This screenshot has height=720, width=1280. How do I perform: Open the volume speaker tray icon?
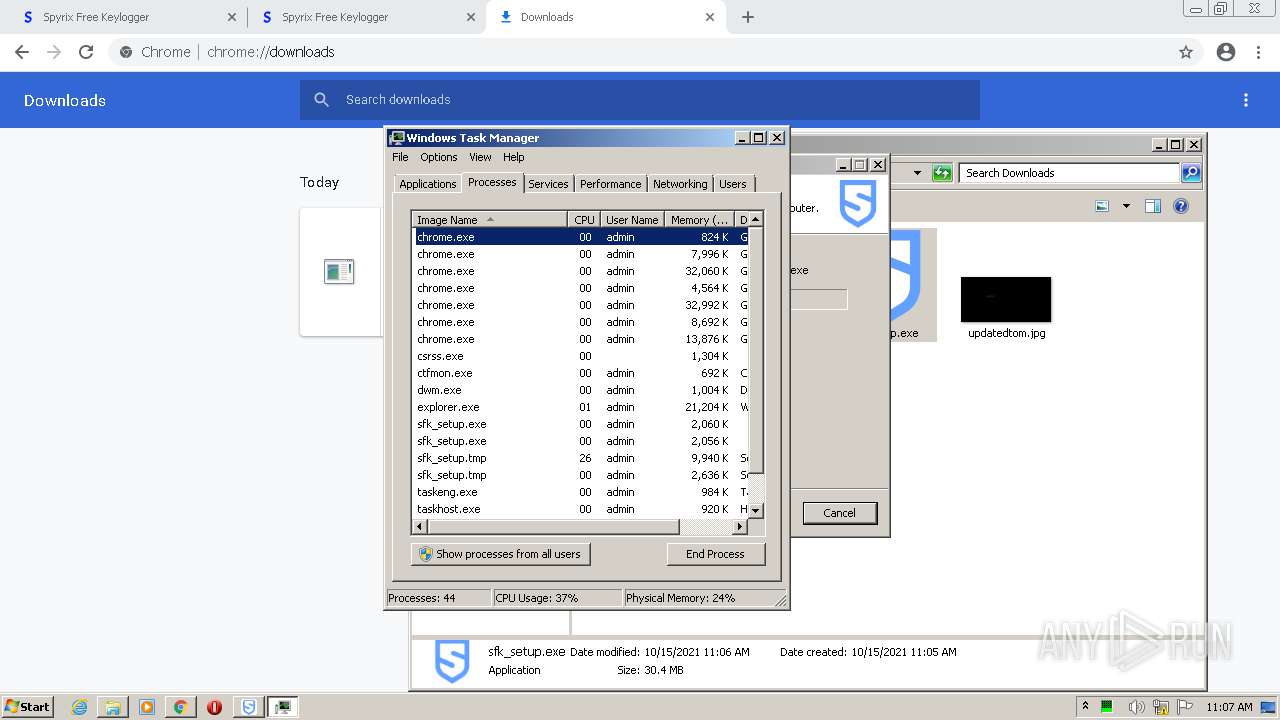[x=1136, y=707]
